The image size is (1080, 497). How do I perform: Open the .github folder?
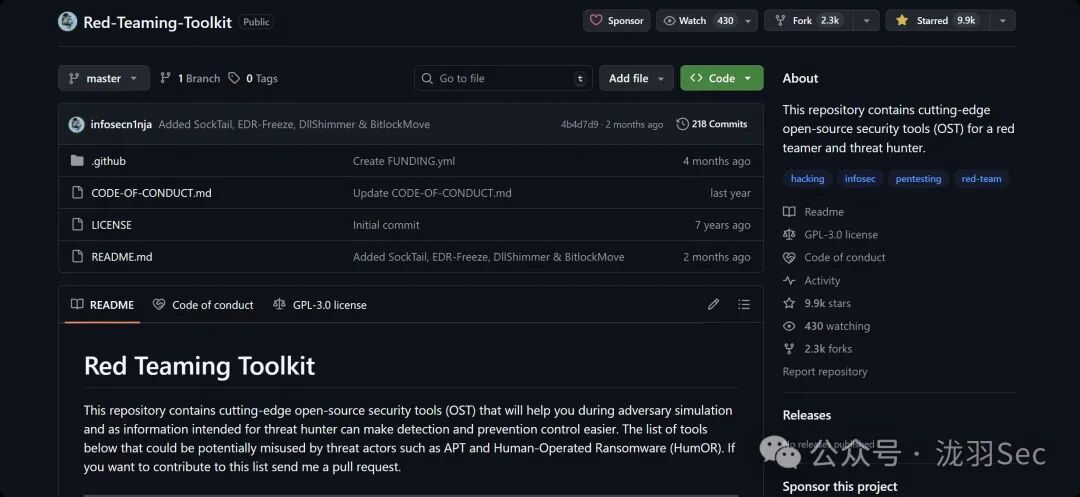[x=109, y=161]
